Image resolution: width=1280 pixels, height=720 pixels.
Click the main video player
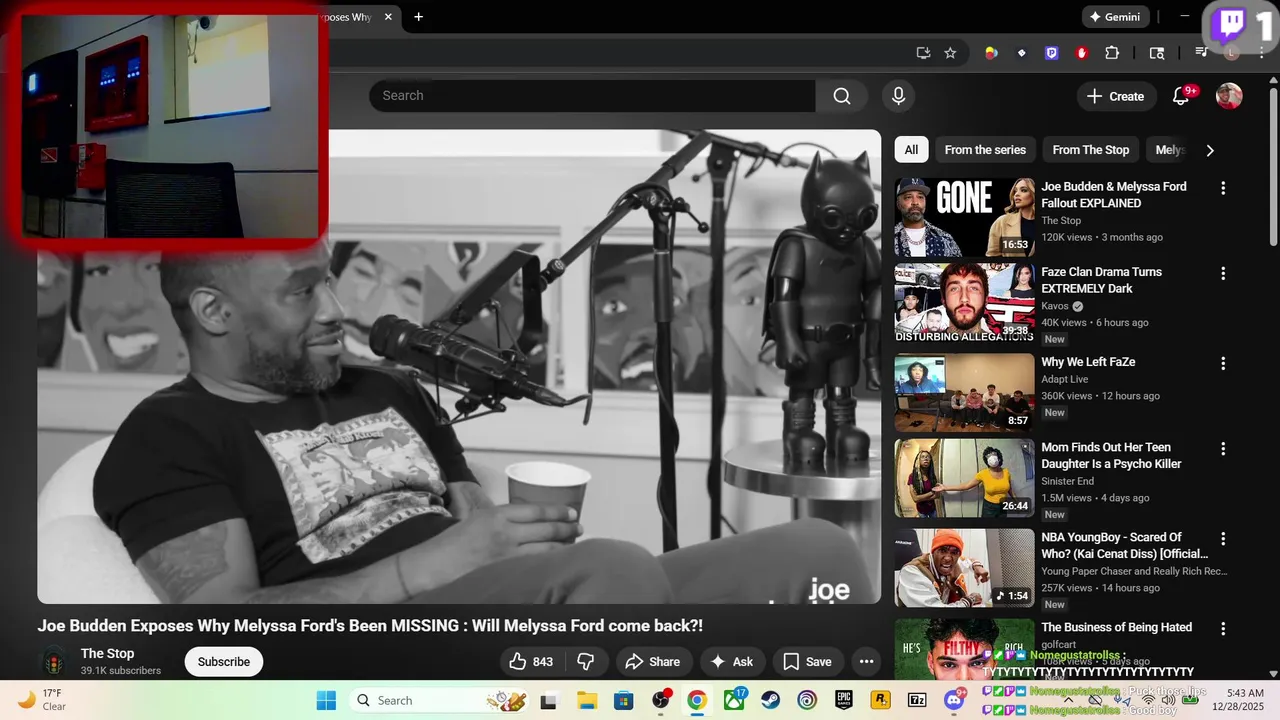(x=459, y=366)
